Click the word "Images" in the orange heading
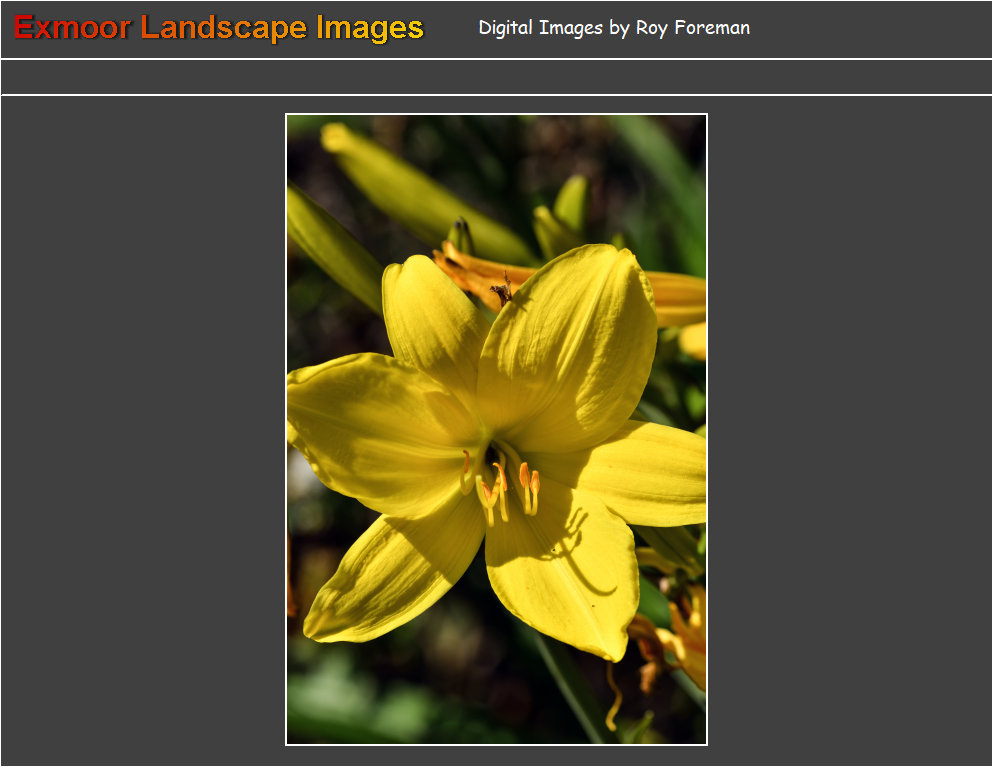Image resolution: width=993 pixels, height=767 pixels. point(369,28)
